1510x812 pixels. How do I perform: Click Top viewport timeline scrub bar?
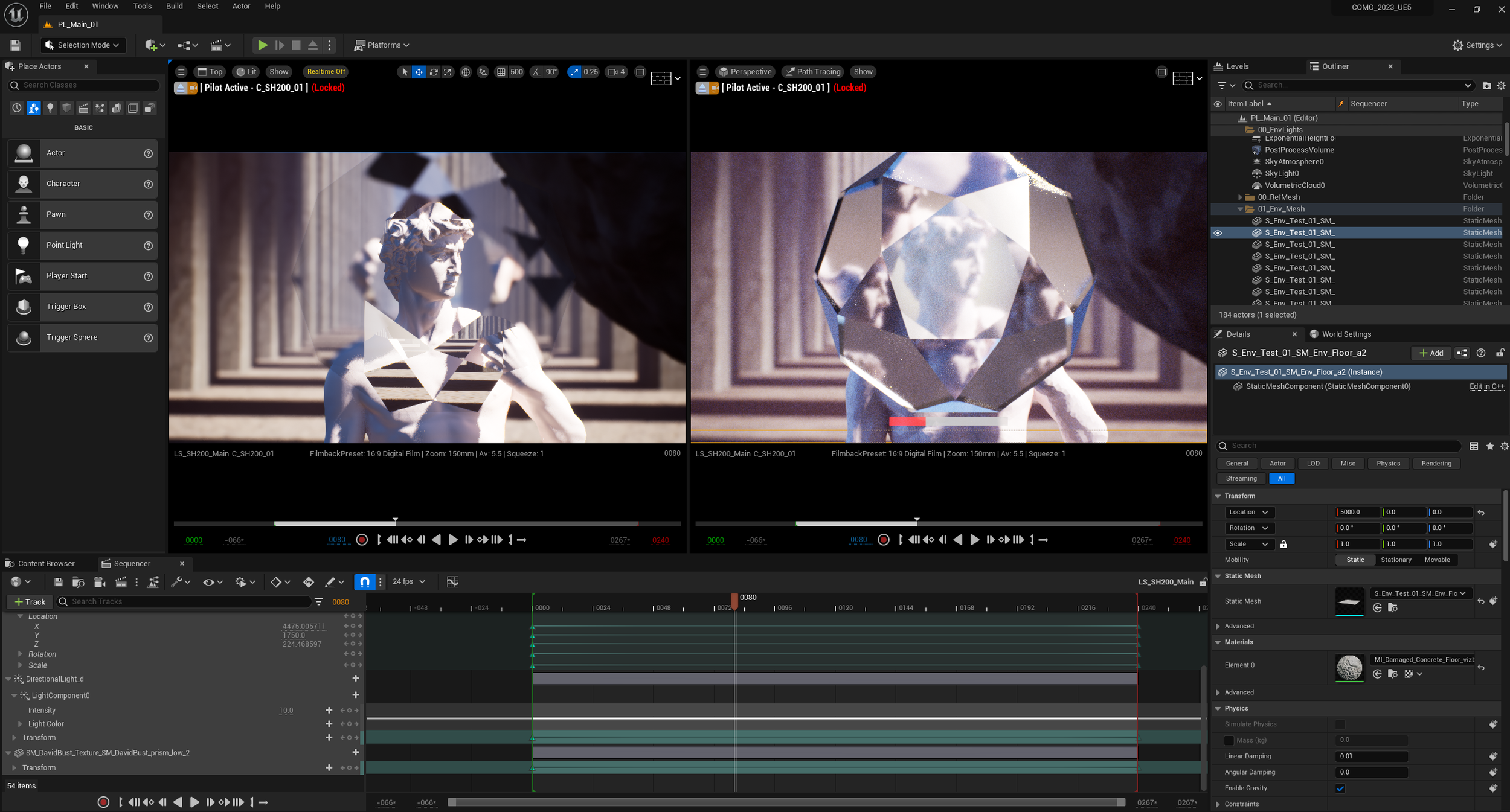coord(427,523)
